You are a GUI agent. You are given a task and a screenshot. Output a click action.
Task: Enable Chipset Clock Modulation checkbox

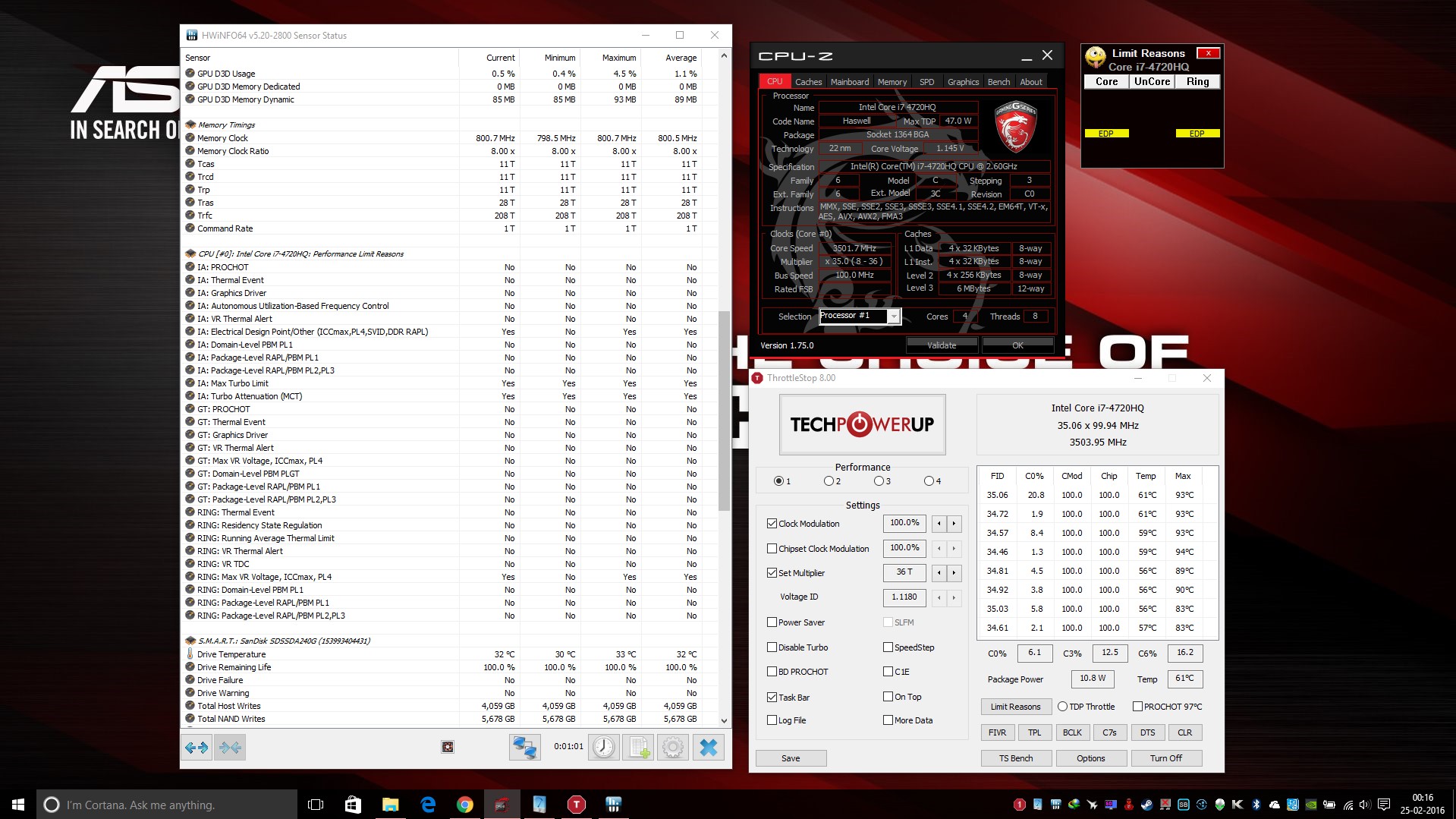[x=772, y=549]
